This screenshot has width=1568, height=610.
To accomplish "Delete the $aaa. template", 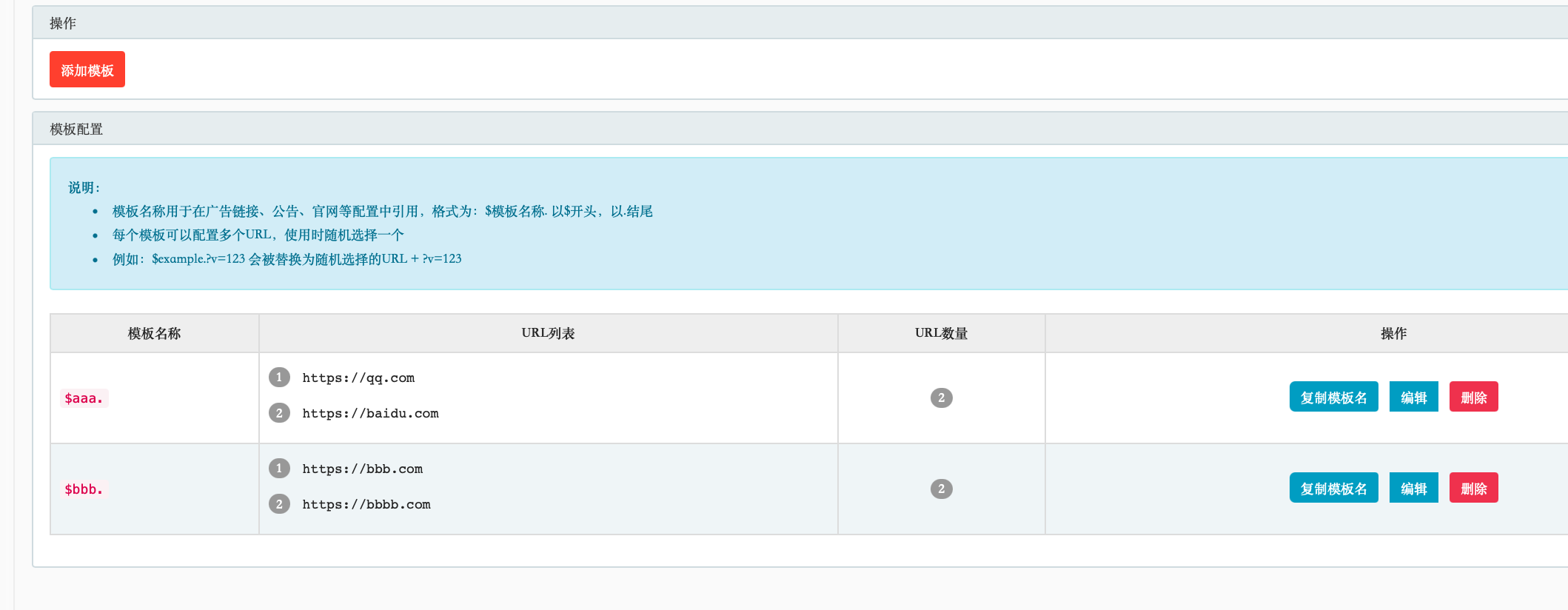I will tap(1473, 398).
